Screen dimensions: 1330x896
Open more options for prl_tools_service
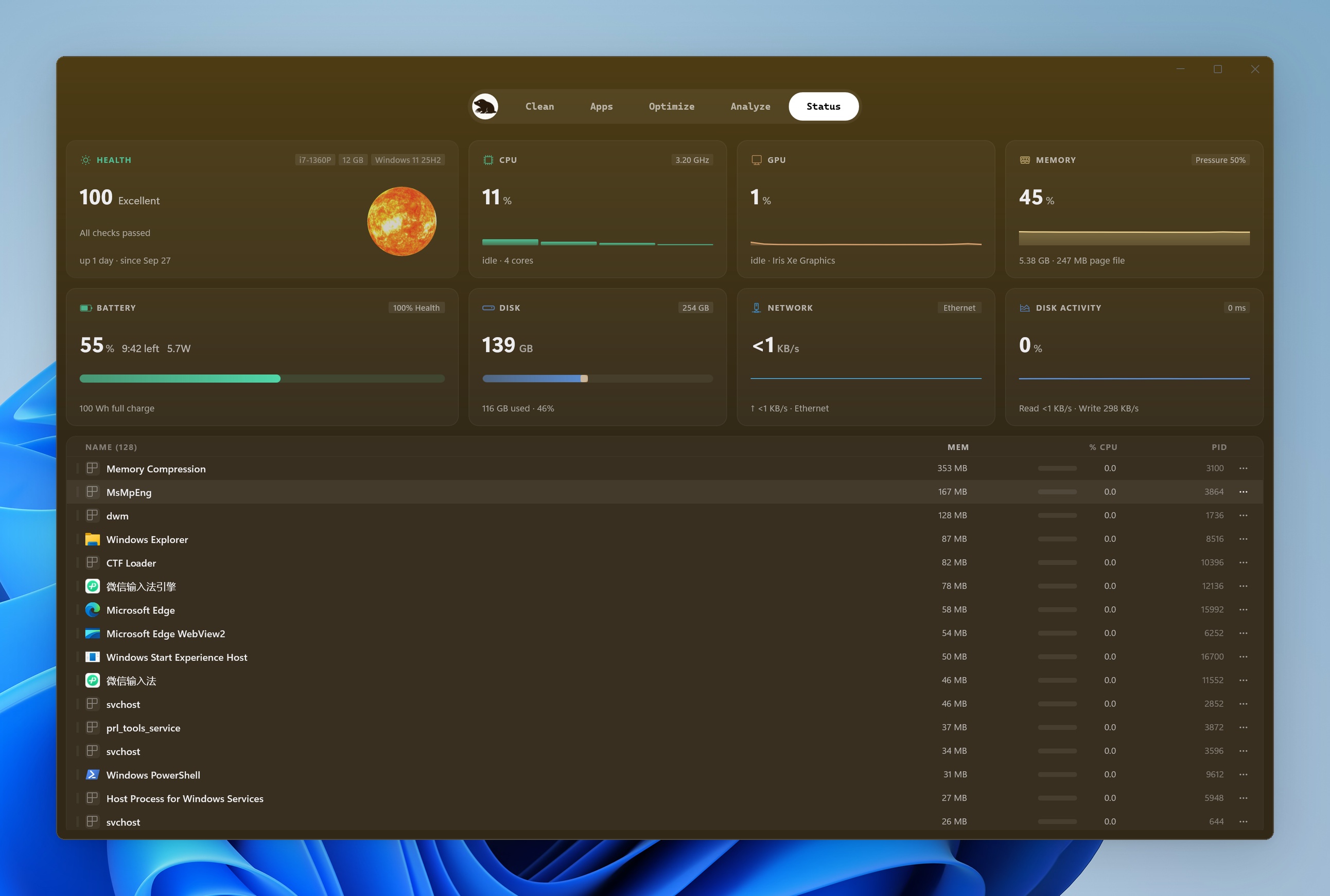pyautogui.click(x=1243, y=727)
